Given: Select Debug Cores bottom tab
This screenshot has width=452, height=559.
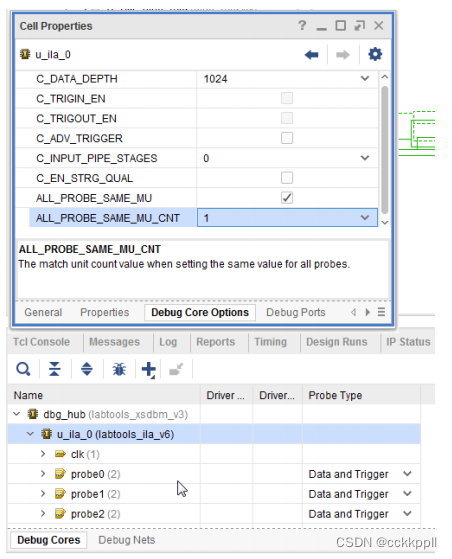Looking at the screenshot, I should pyautogui.click(x=48, y=540).
